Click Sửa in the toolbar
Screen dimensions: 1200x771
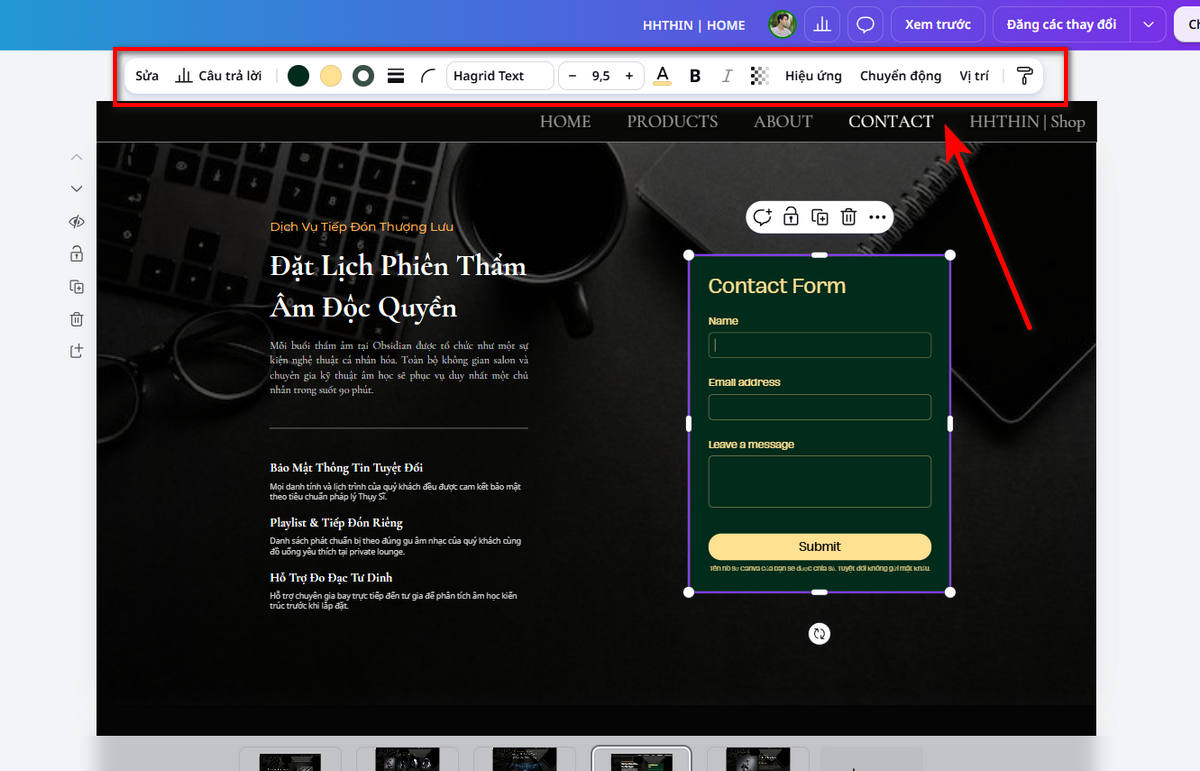pos(147,76)
